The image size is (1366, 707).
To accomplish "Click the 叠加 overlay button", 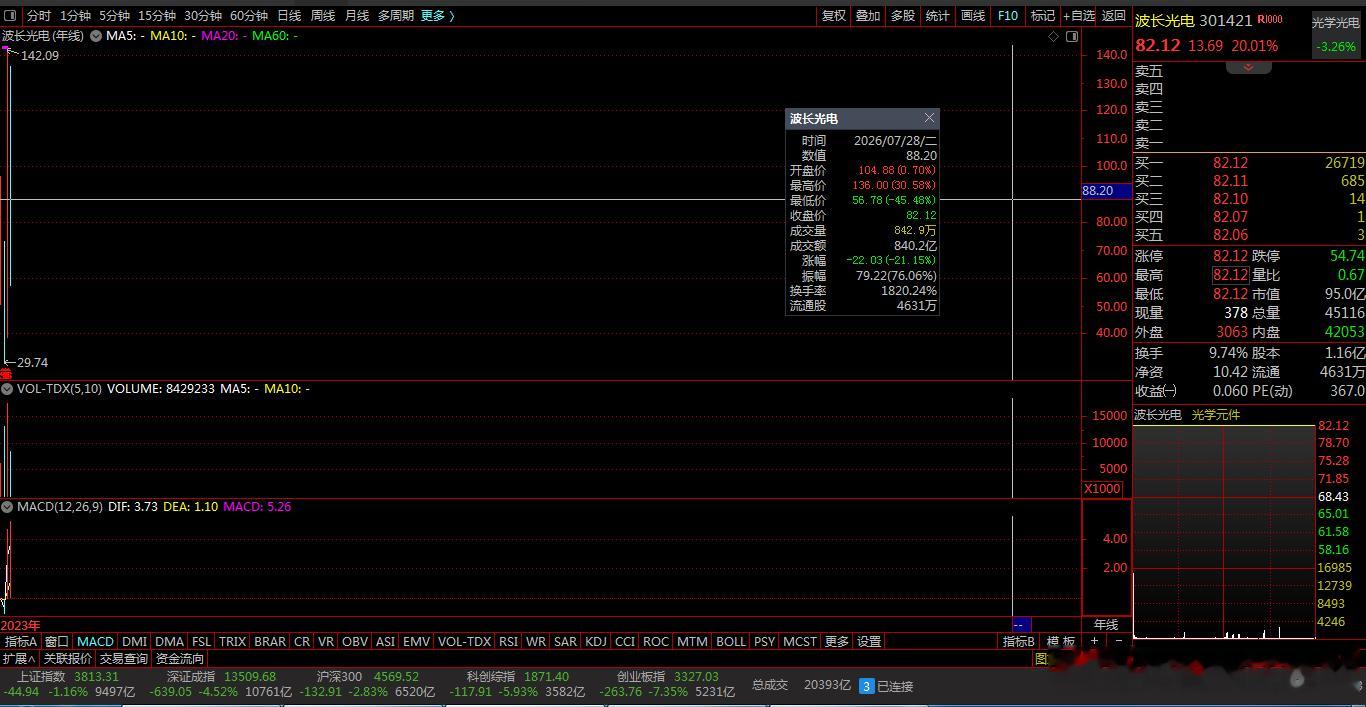I will click(x=868, y=16).
